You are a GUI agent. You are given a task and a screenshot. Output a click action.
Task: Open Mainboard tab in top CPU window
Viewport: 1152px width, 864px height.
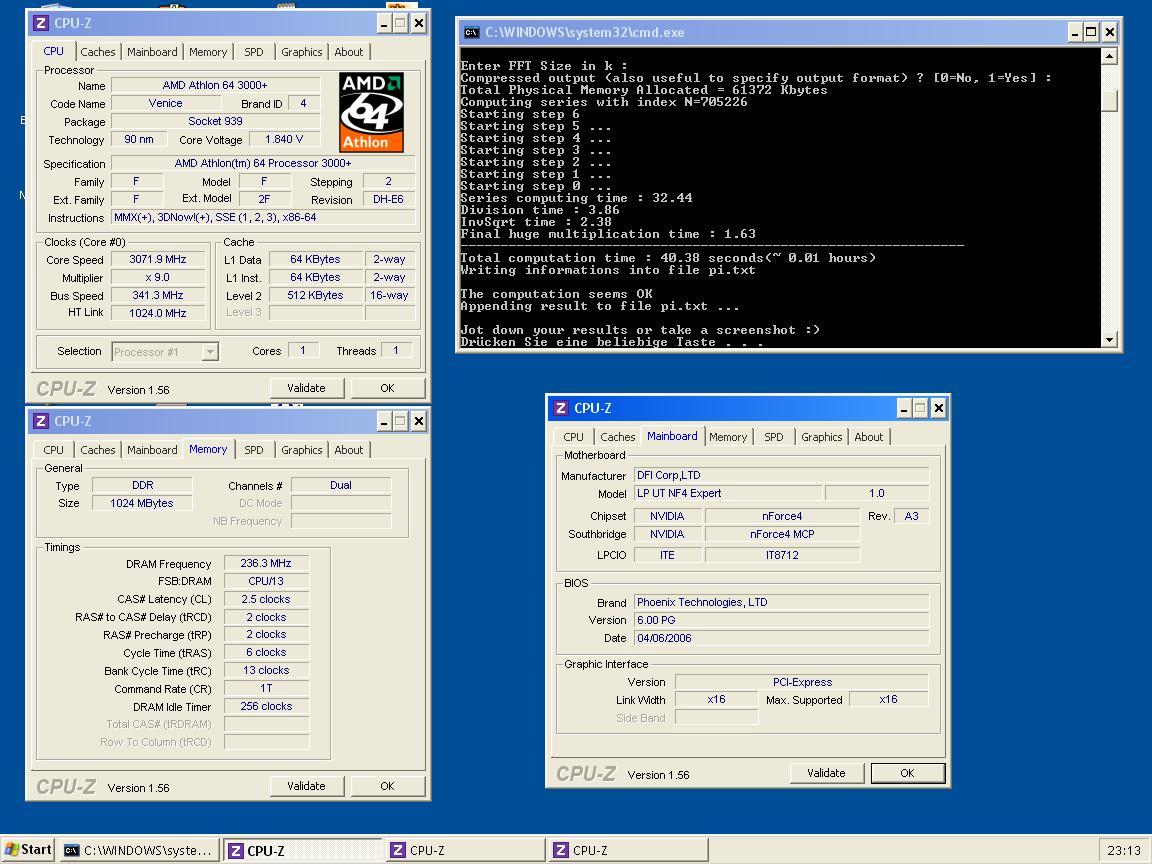(x=152, y=52)
